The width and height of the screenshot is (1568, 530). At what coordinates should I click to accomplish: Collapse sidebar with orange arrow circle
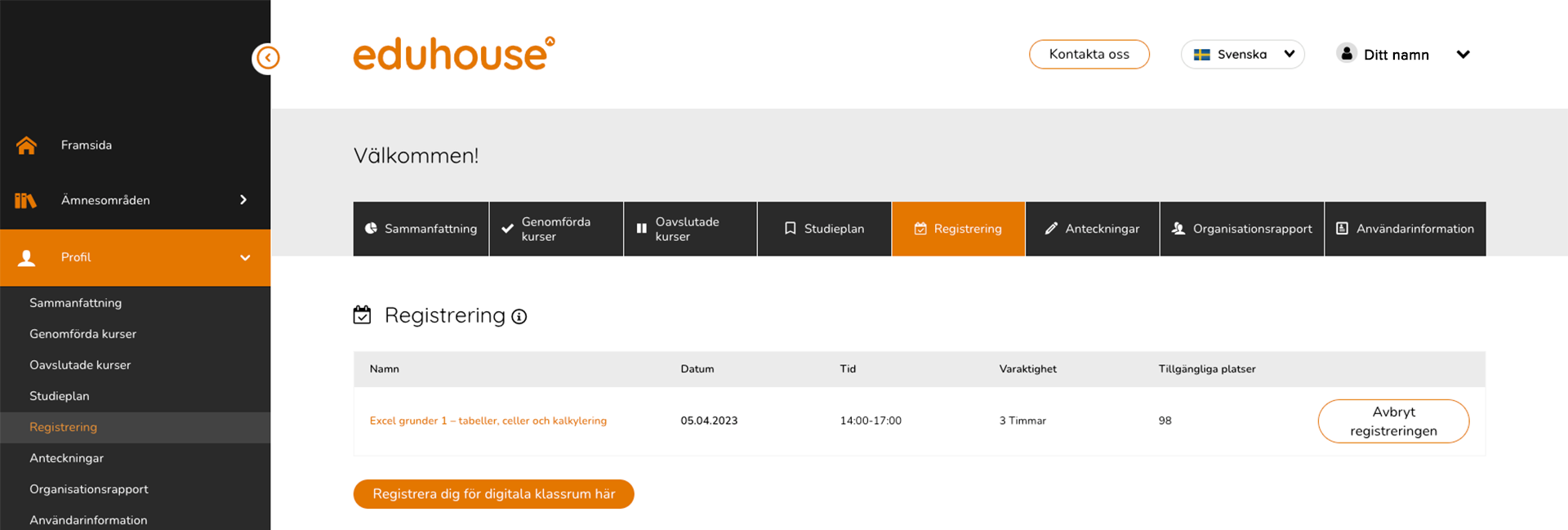click(x=267, y=58)
